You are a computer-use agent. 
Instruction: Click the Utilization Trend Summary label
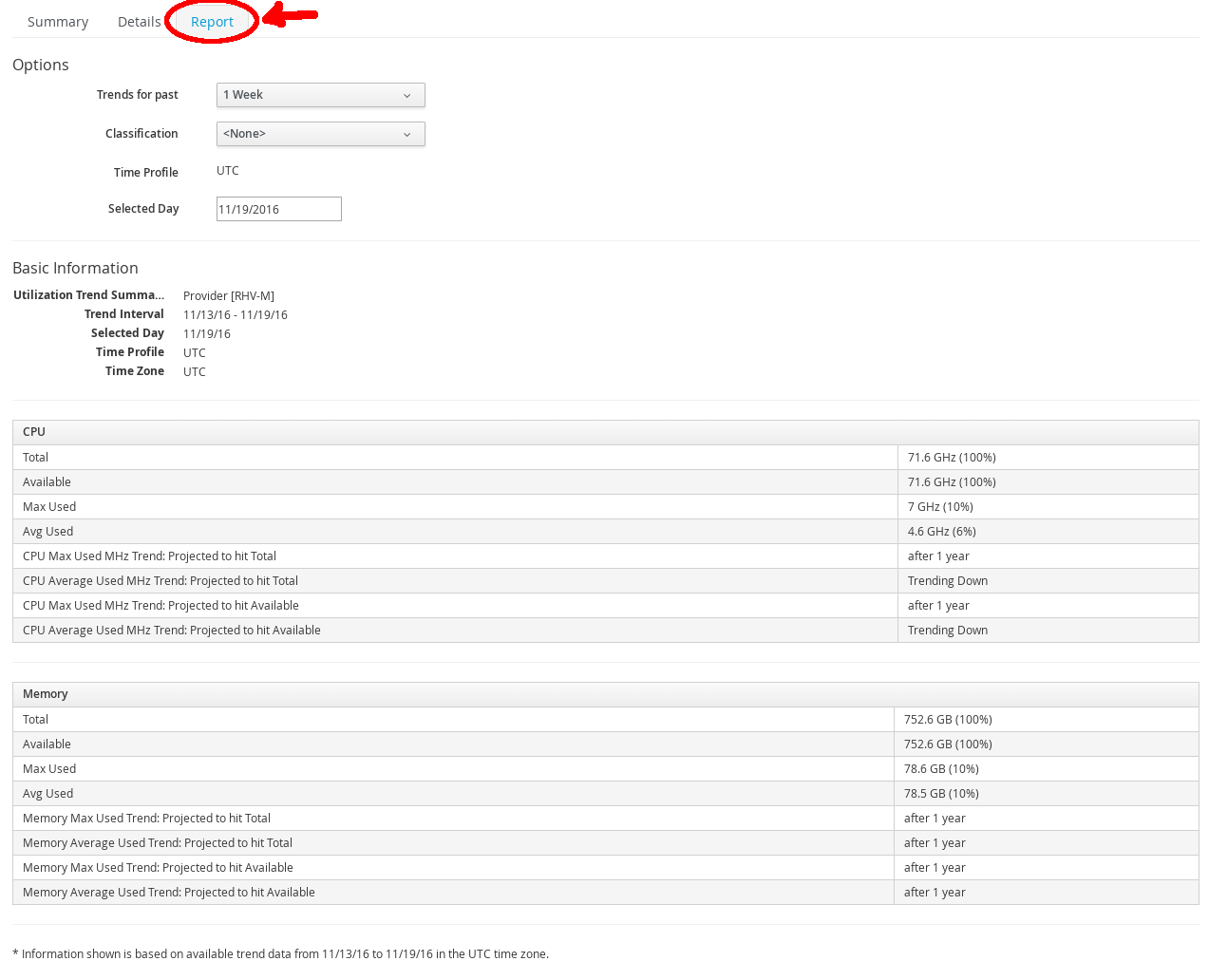pyautogui.click(x=89, y=295)
